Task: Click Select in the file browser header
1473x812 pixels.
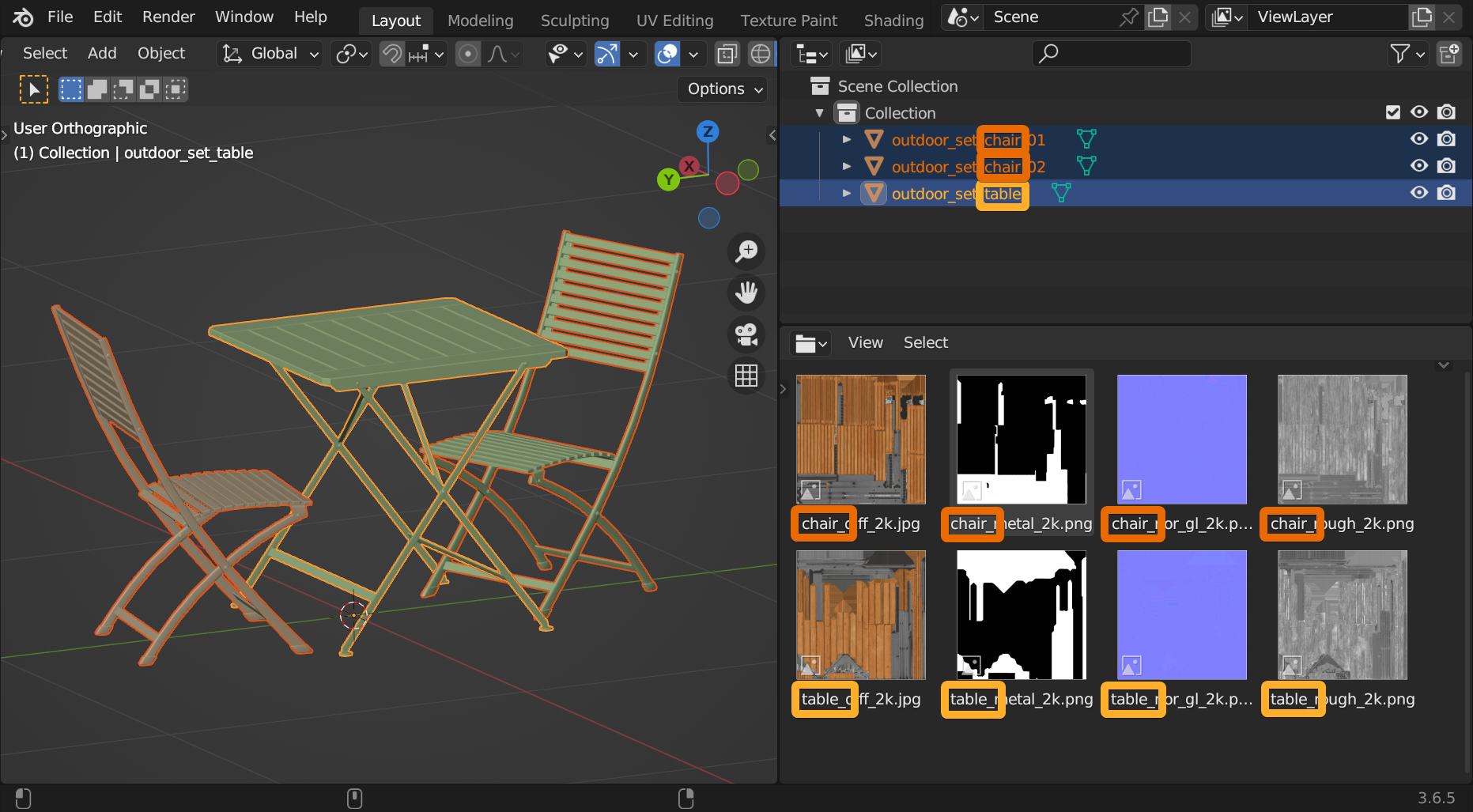Action: [925, 342]
